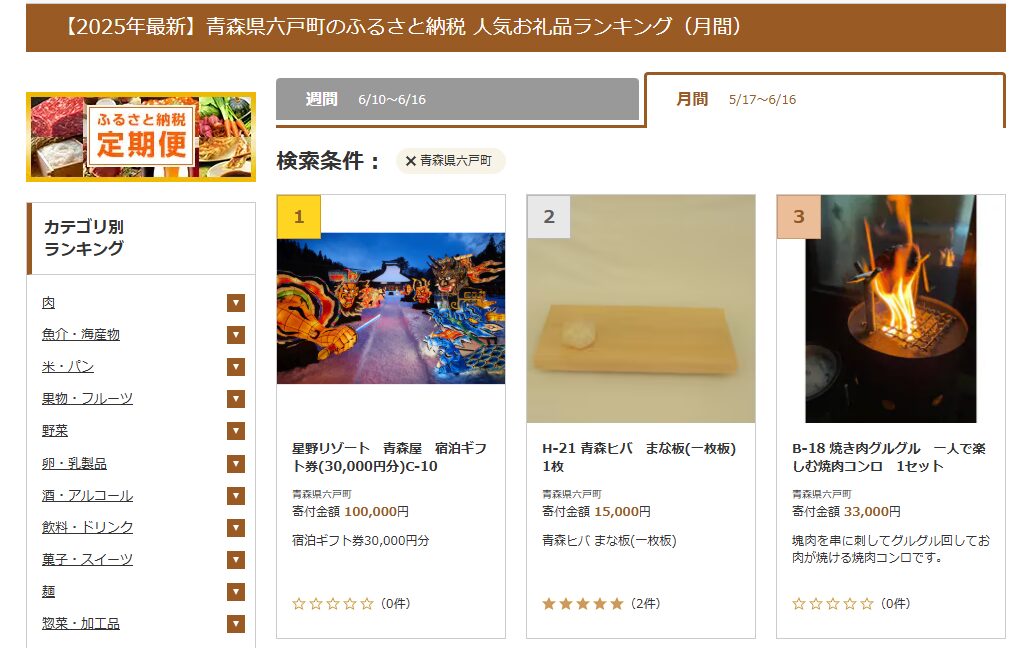Switch to the 週間 ranking tab
Viewport: 1032px width, 648px height.
(x=457, y=99)
